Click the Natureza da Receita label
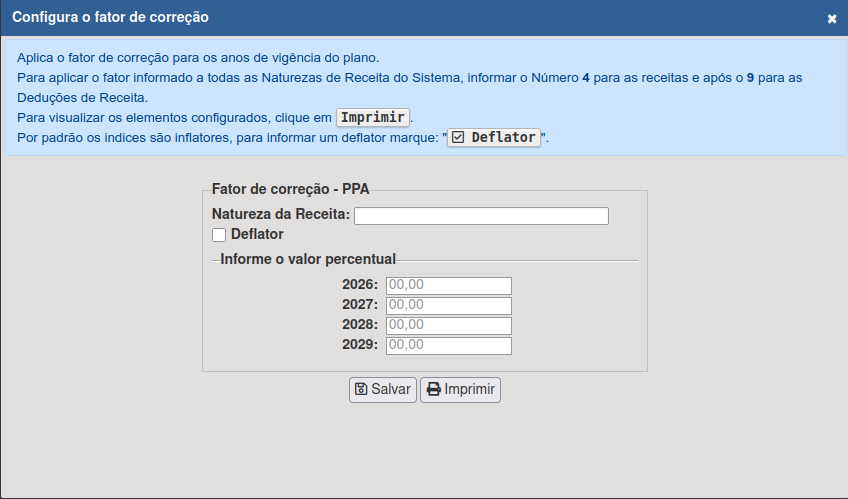This screenshot has width=848, height=499. pos(281,214)
